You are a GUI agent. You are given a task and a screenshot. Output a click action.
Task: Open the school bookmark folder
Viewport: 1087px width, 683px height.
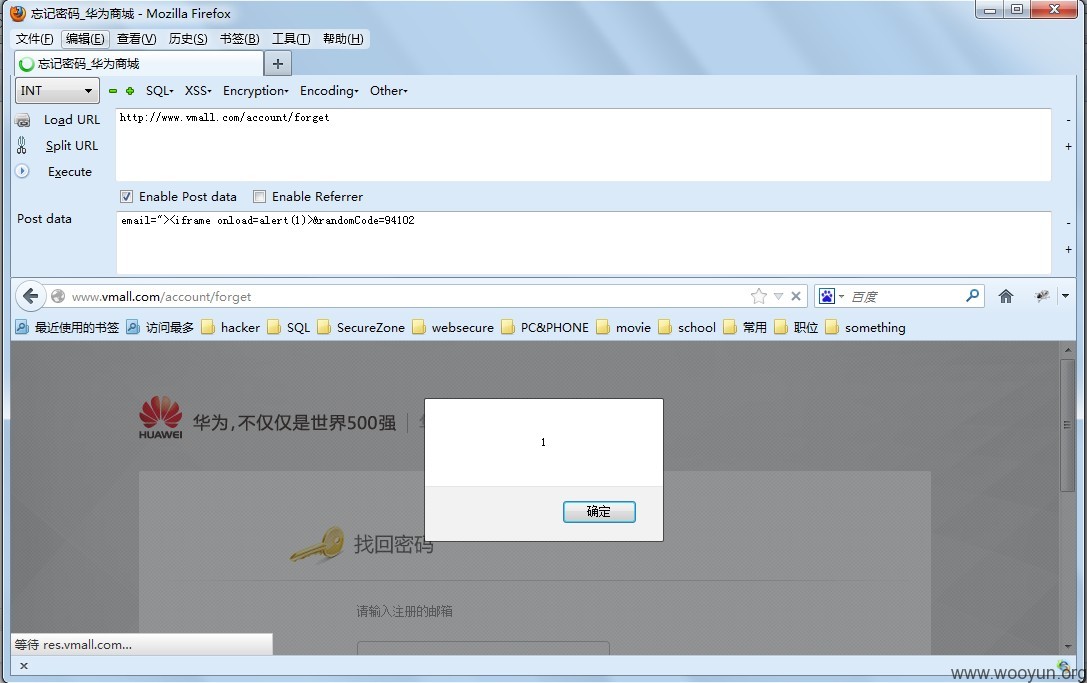pos(687,327)
